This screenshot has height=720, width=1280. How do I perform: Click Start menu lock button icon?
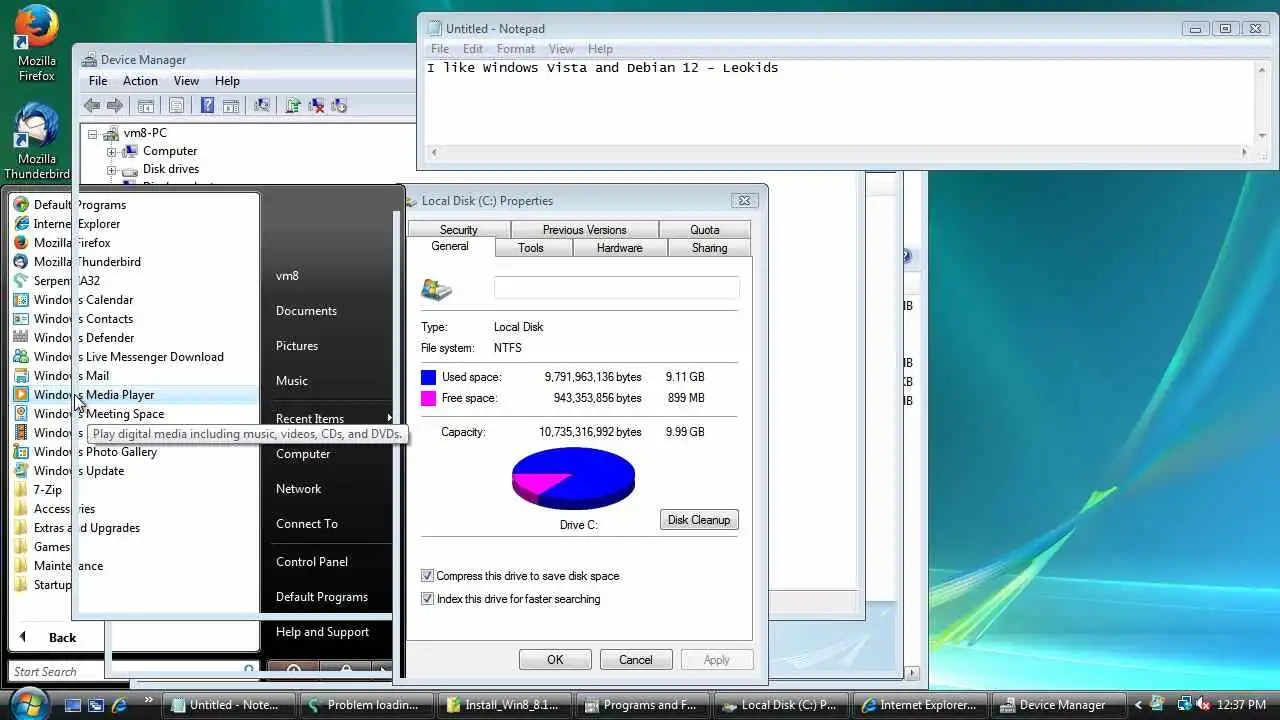pyautogui.click(x=346, y=669)
